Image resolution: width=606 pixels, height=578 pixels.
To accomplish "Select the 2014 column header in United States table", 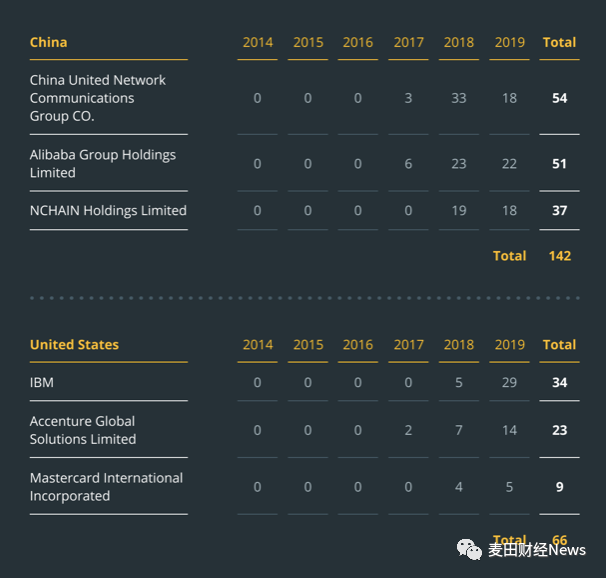I will coord(257,344).
